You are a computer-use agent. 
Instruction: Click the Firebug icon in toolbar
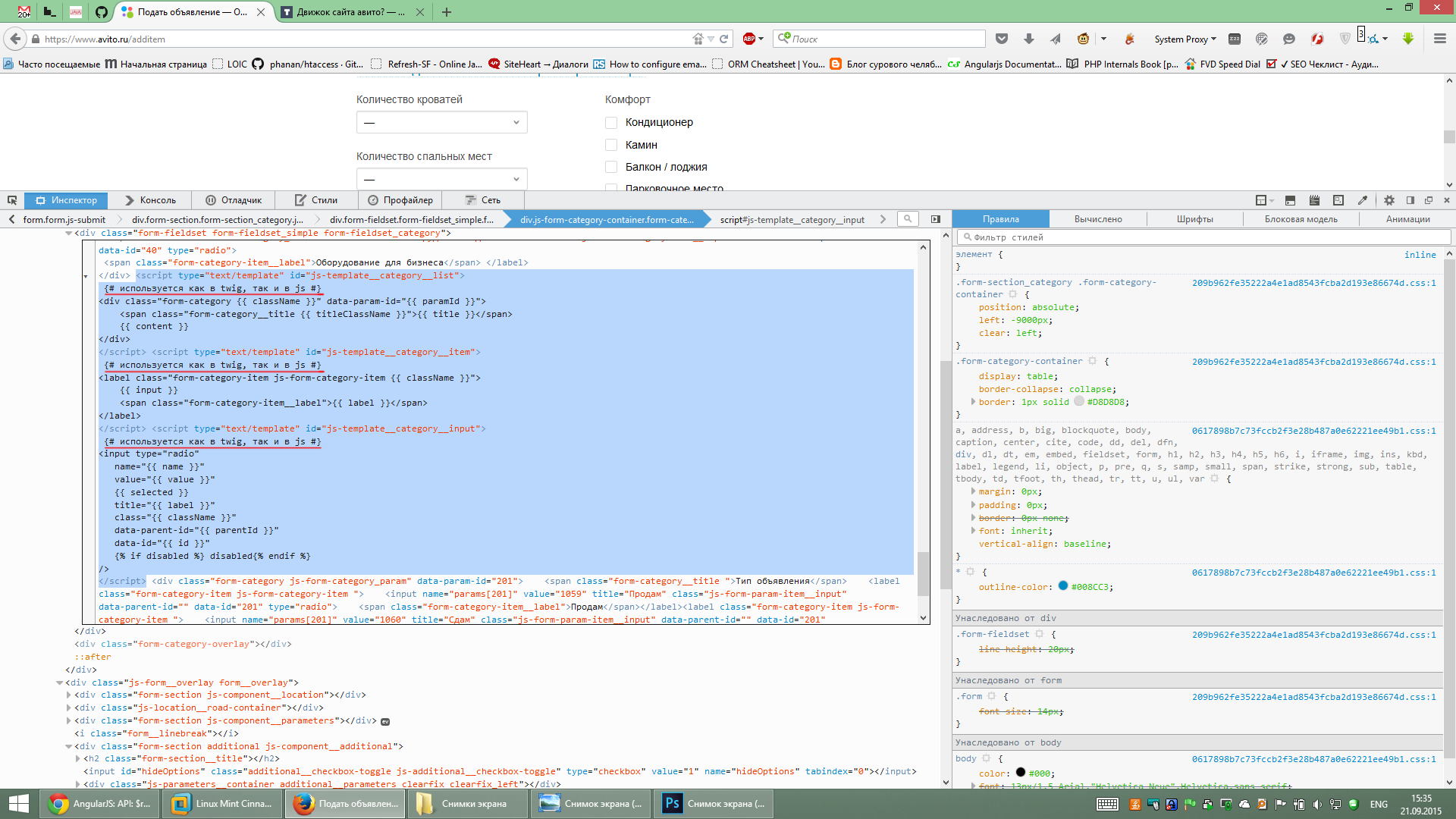click(x=1129, y=39)
